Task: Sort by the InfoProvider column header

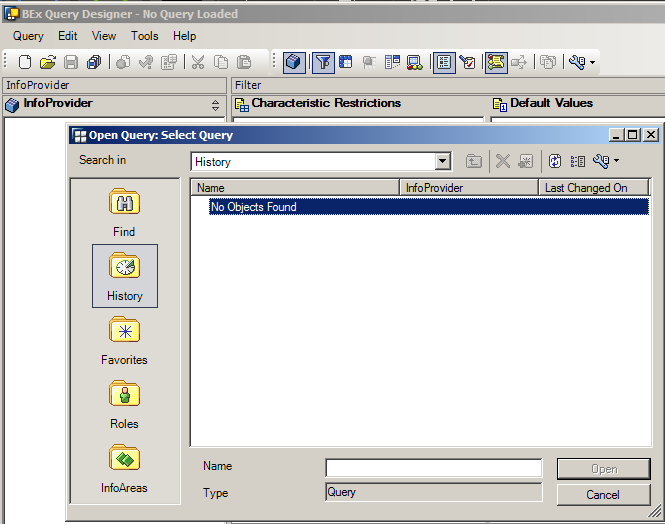Action: pyautogui.click(x=469, y=187)
